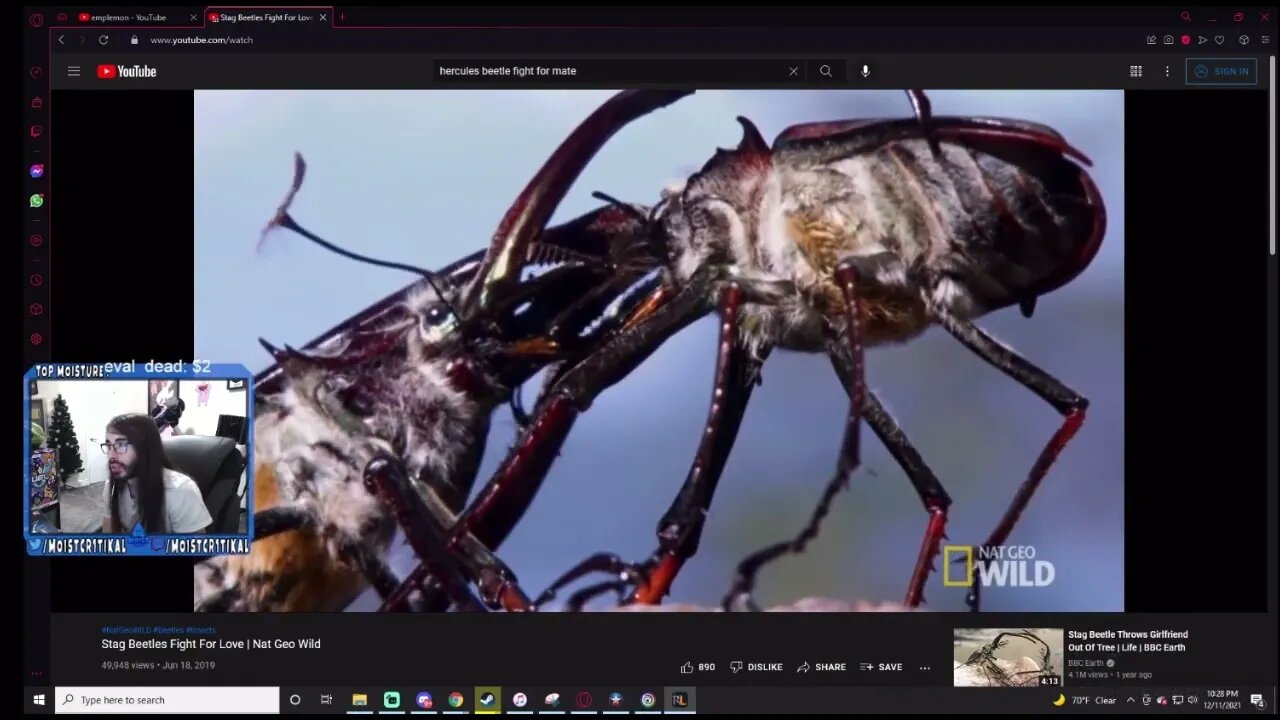Show hidden system tray icons chevron

pos(1130,700)
